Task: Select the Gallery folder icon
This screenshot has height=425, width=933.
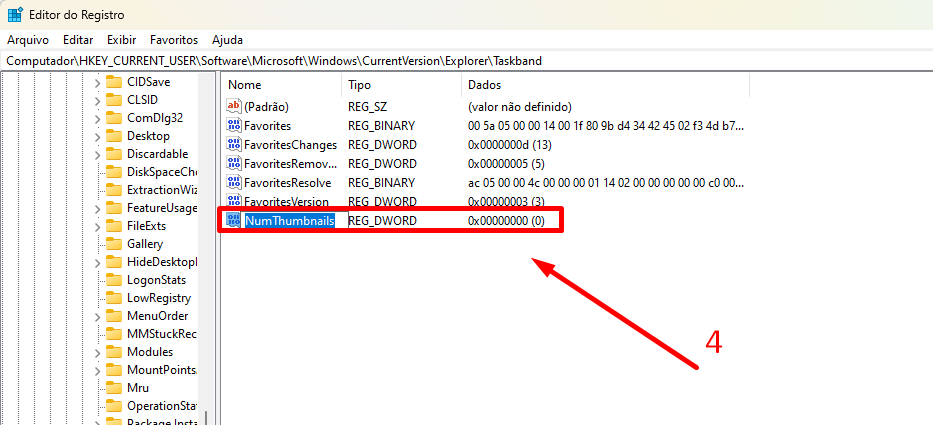Action: click(114, 244)
